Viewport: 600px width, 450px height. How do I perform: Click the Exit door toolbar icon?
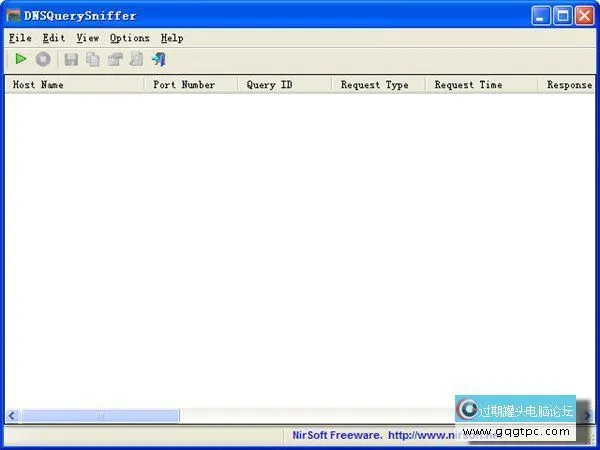(x=159, y=59)
